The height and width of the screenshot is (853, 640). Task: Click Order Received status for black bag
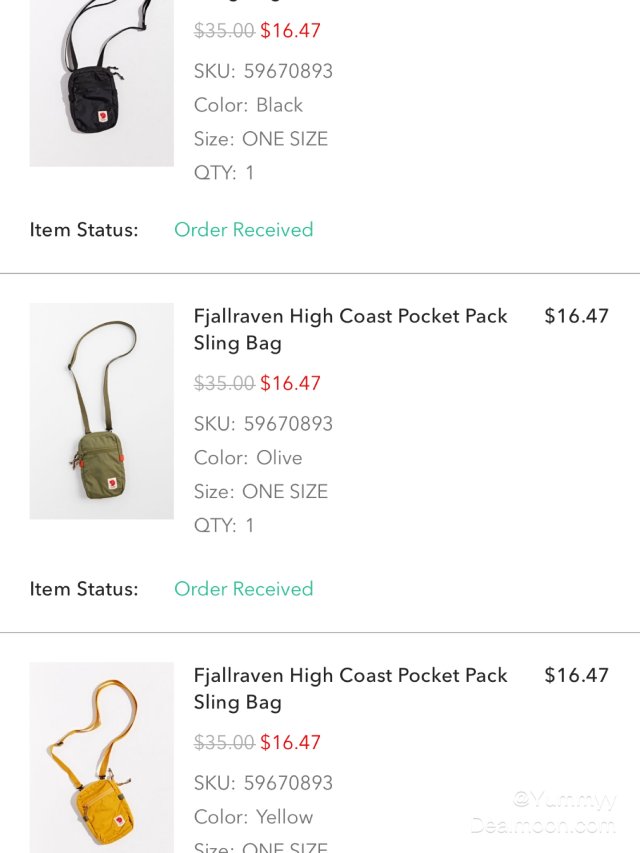pos(243,230)
